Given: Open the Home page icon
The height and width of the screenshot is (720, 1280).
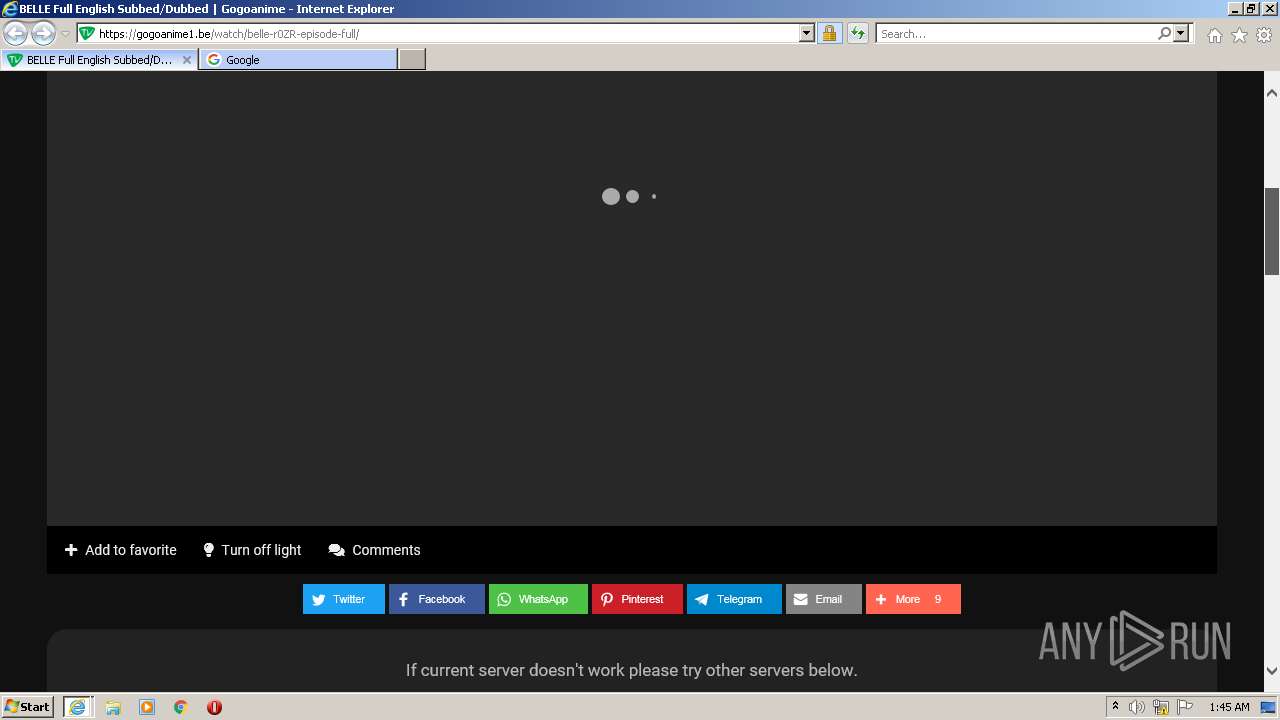Looking at the screenshot, I should click(x=1214, y=35).
